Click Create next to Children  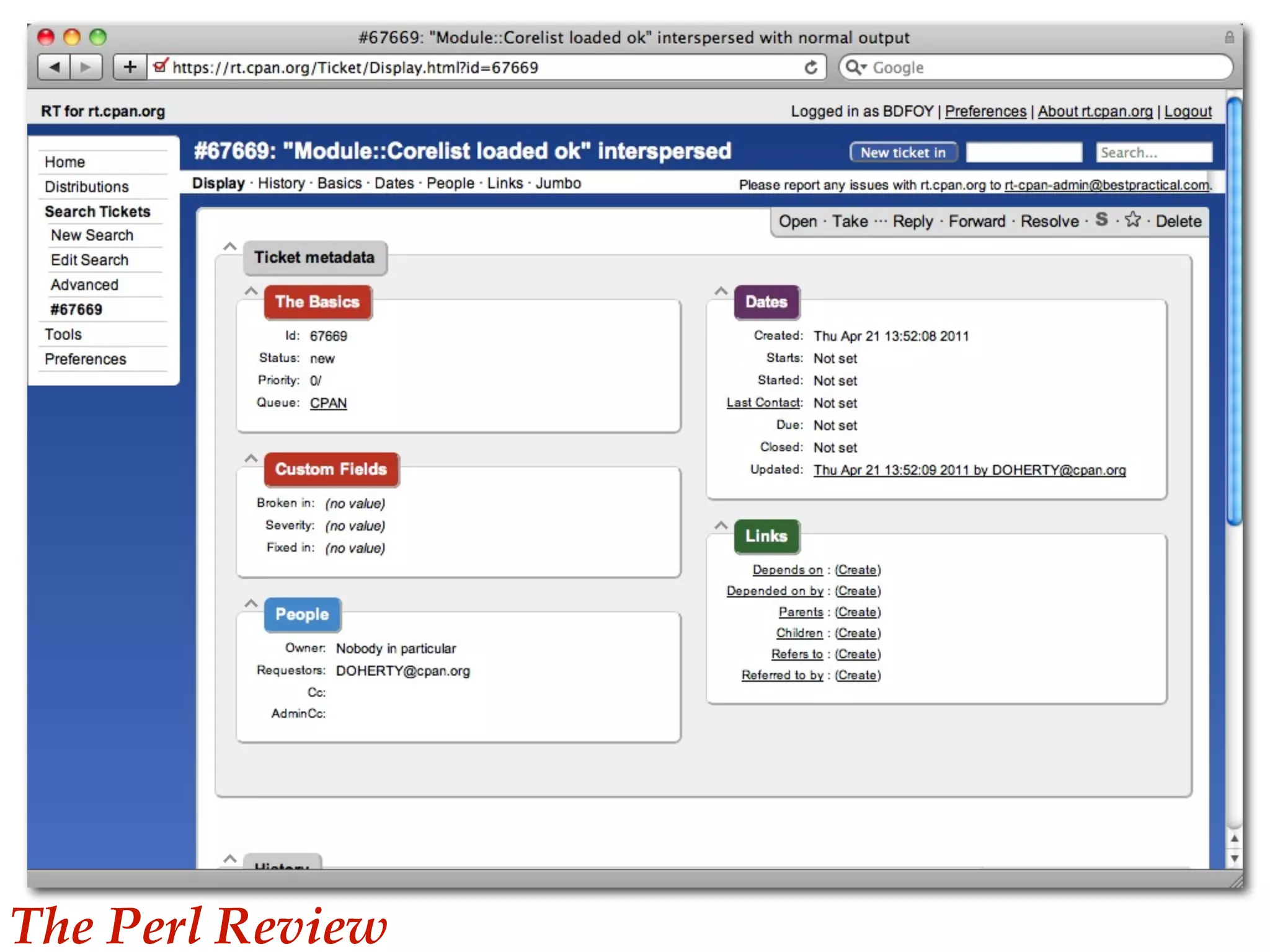[858, 633]
